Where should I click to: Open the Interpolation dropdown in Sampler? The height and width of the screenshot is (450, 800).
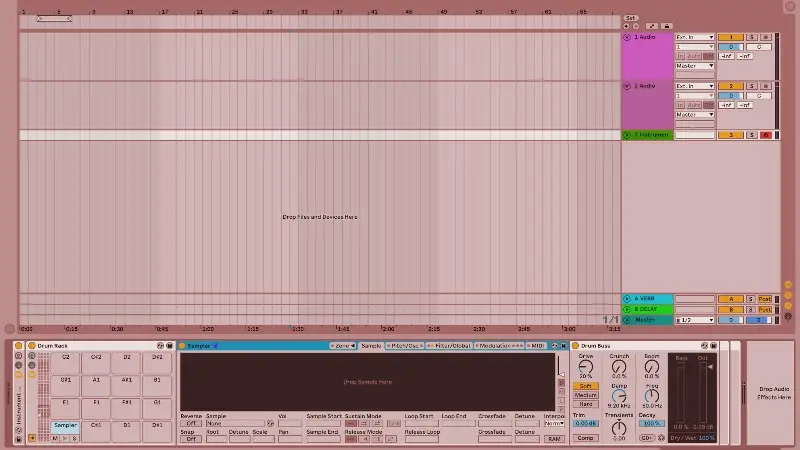click(x=554, y=423)
